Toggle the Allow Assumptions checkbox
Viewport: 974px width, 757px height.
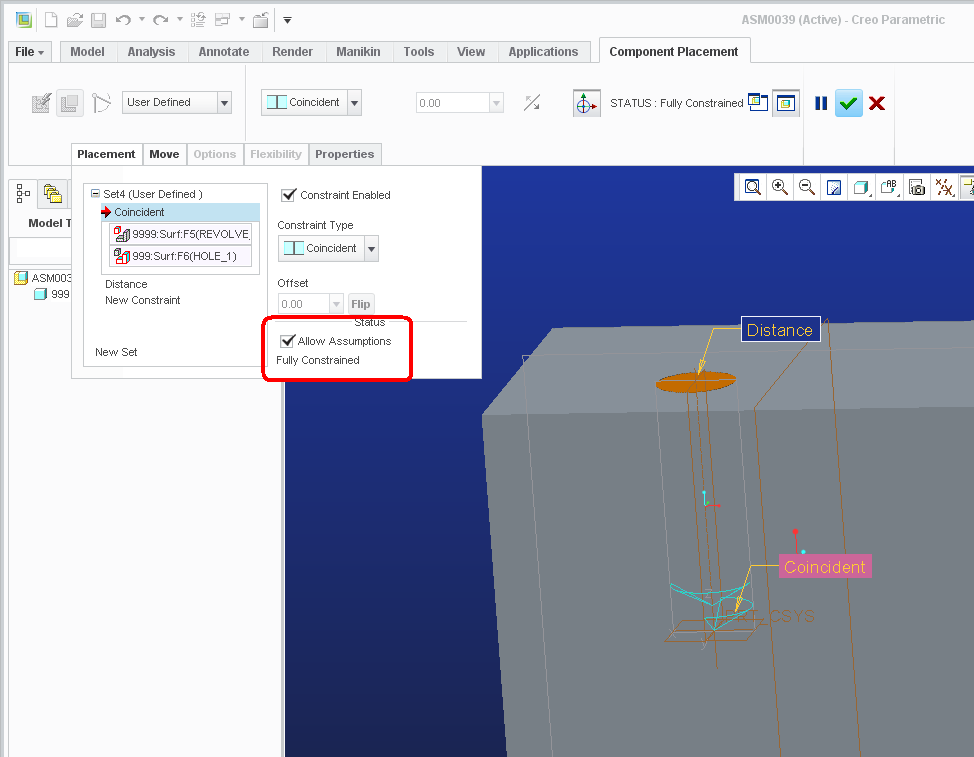coord(287,341)
